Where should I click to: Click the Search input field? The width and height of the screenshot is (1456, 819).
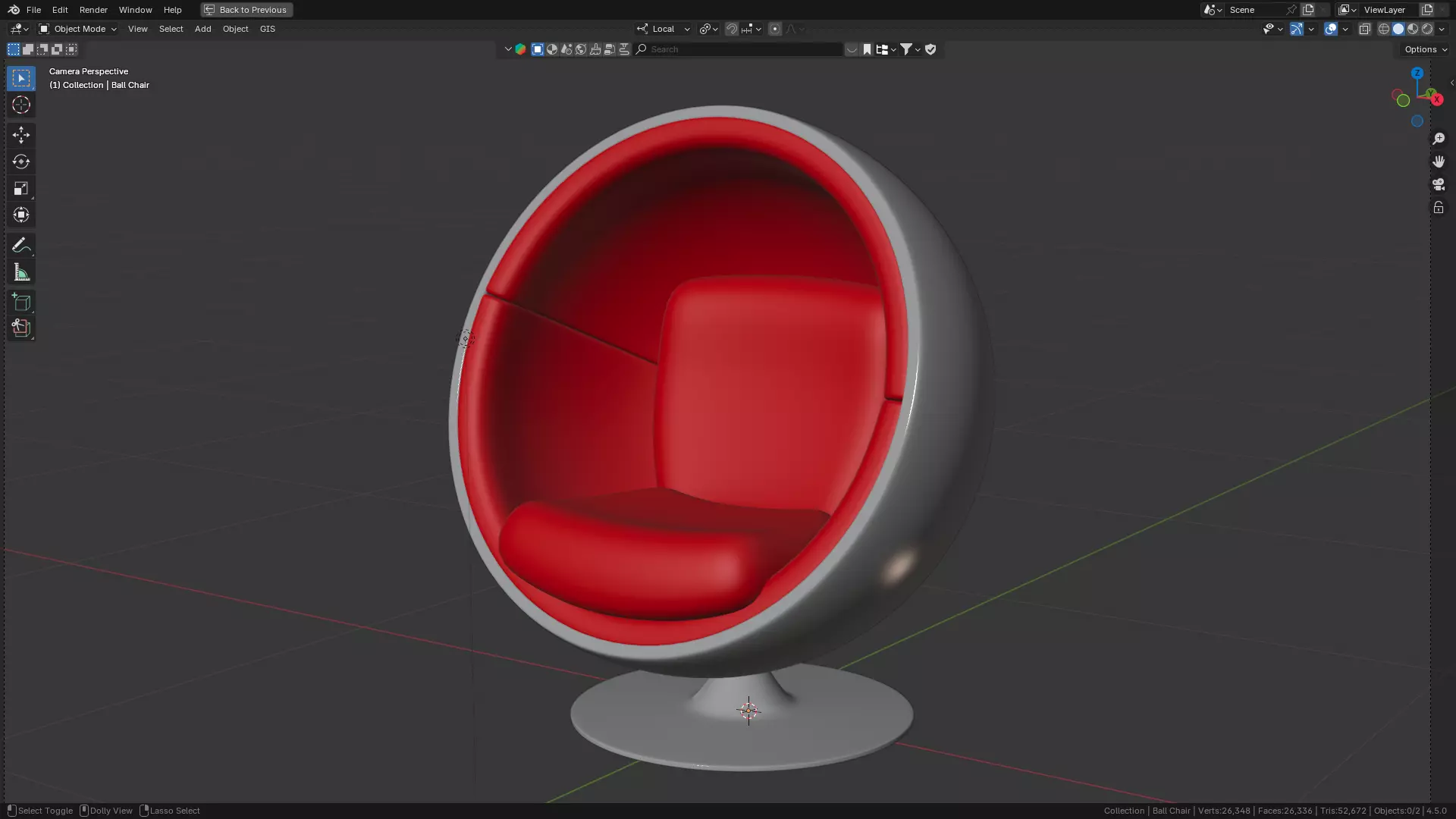(x=739, y=49)
